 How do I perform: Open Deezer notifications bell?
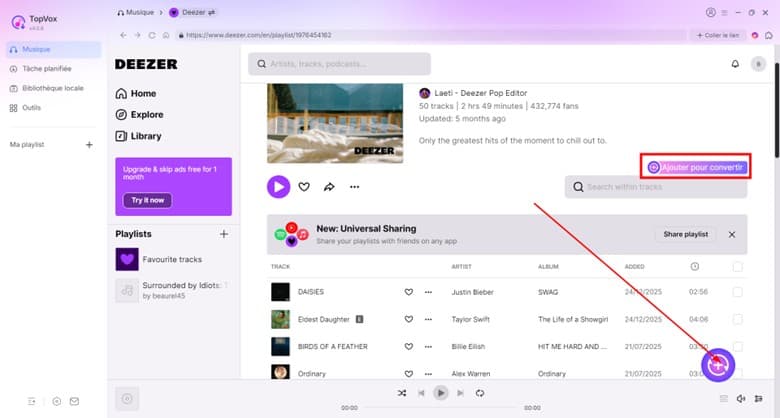pos(735,64)
